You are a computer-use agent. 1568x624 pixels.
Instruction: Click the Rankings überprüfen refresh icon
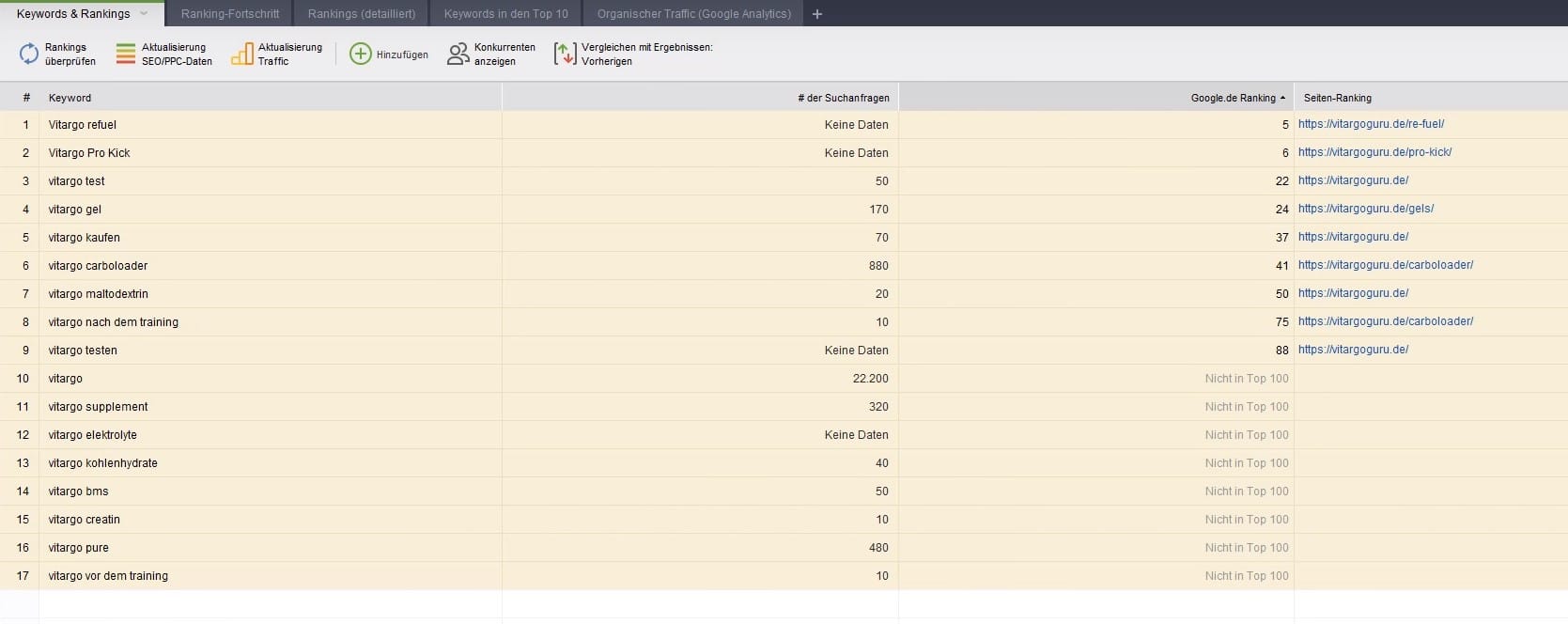pos(29,55)
